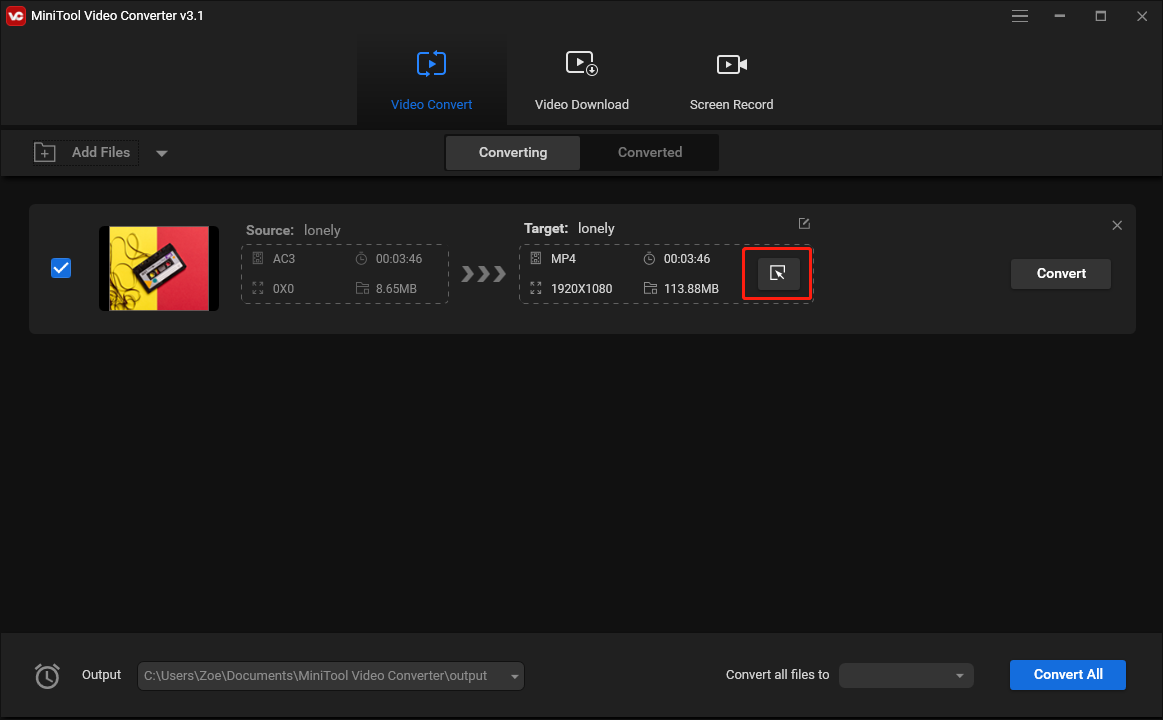The height and width of the screenshot is (720, 1163).
Task: Open the Convert all files to dropdown
Action: tap(906, 676)
